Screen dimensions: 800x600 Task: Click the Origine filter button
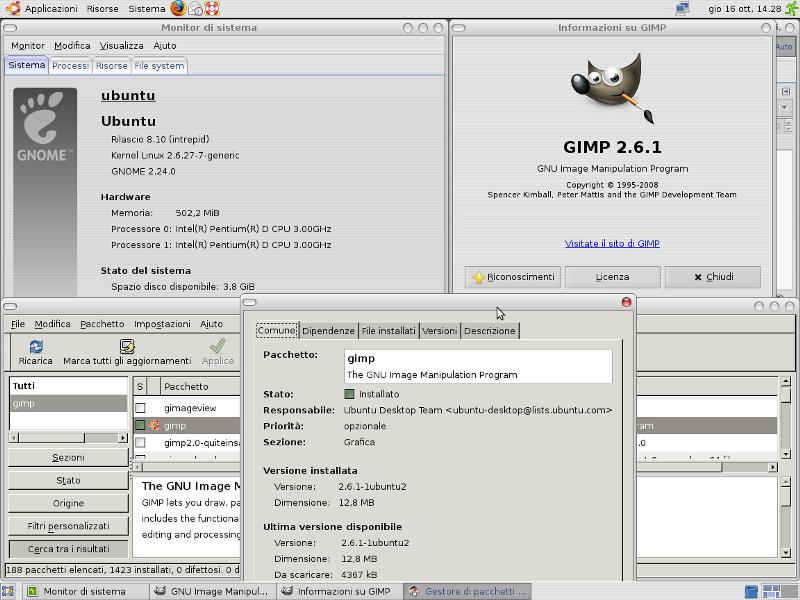(68, 504)
